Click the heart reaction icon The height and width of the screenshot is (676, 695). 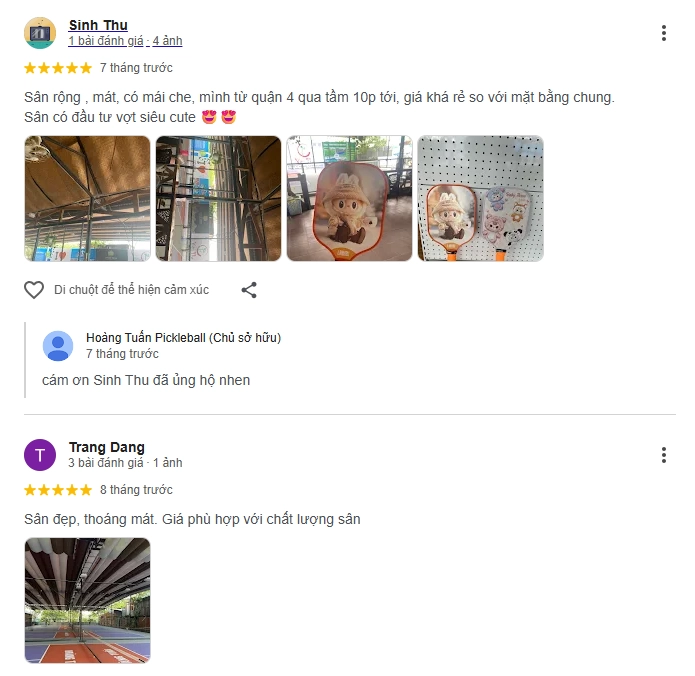pos(34,290)
